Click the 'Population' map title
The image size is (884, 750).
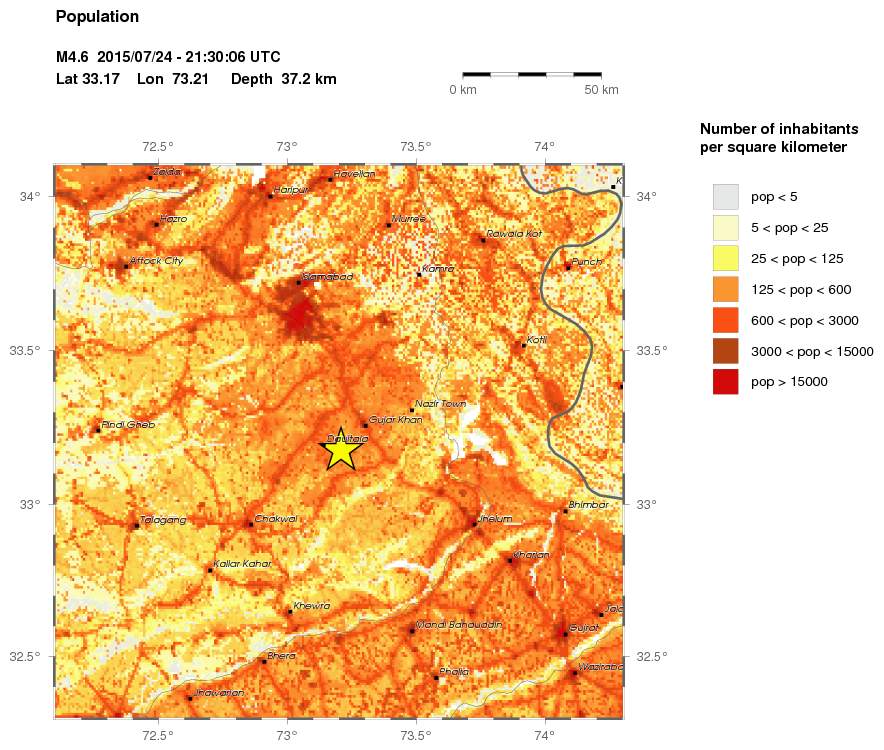97,17
